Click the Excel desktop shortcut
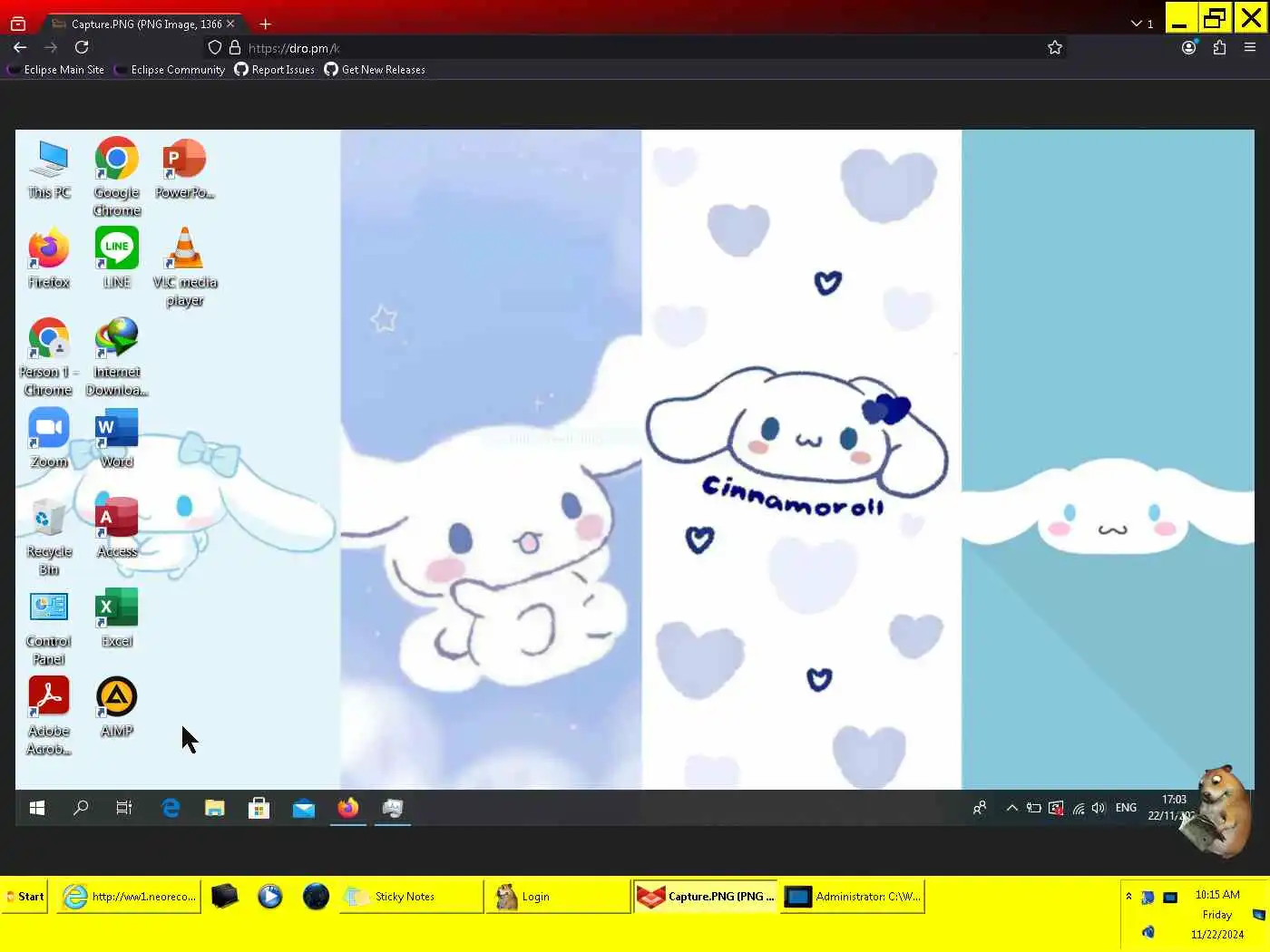Image resolution: width=1270 pixels, height=952 pixels. pyautogui.click(x=117, y=617)
